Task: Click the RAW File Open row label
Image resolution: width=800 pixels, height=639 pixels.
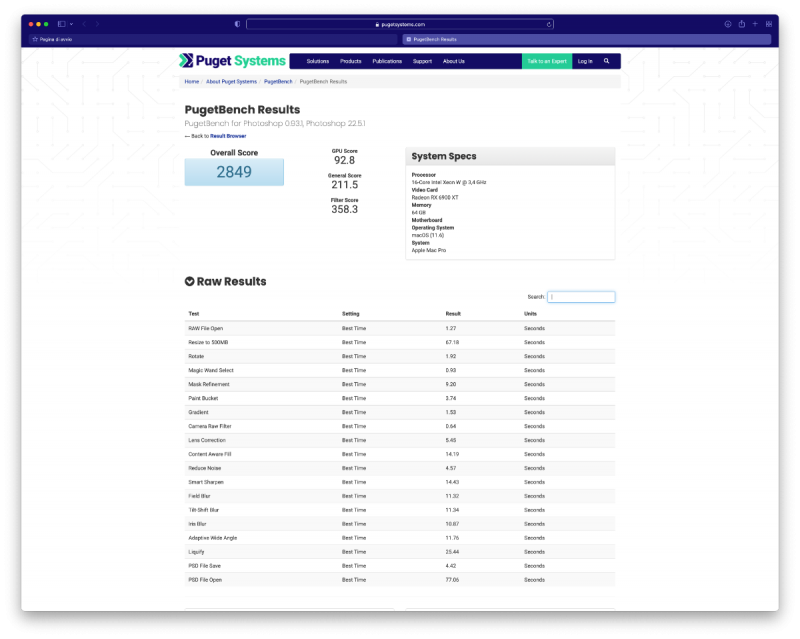Action: coord(206,329)
